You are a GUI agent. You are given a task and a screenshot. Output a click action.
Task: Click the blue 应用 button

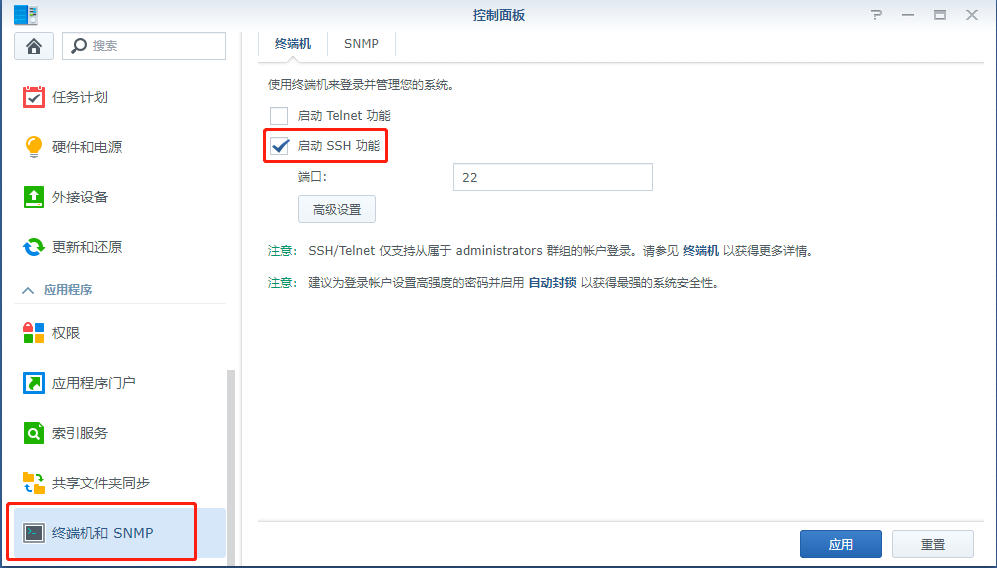coord(841,544)
